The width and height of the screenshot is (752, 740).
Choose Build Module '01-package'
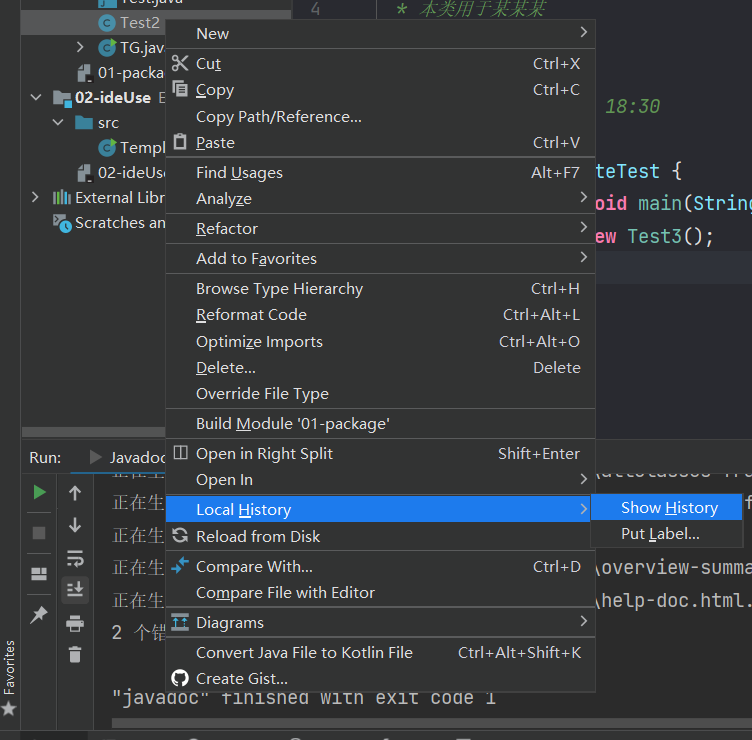click(x=380, y=423)
